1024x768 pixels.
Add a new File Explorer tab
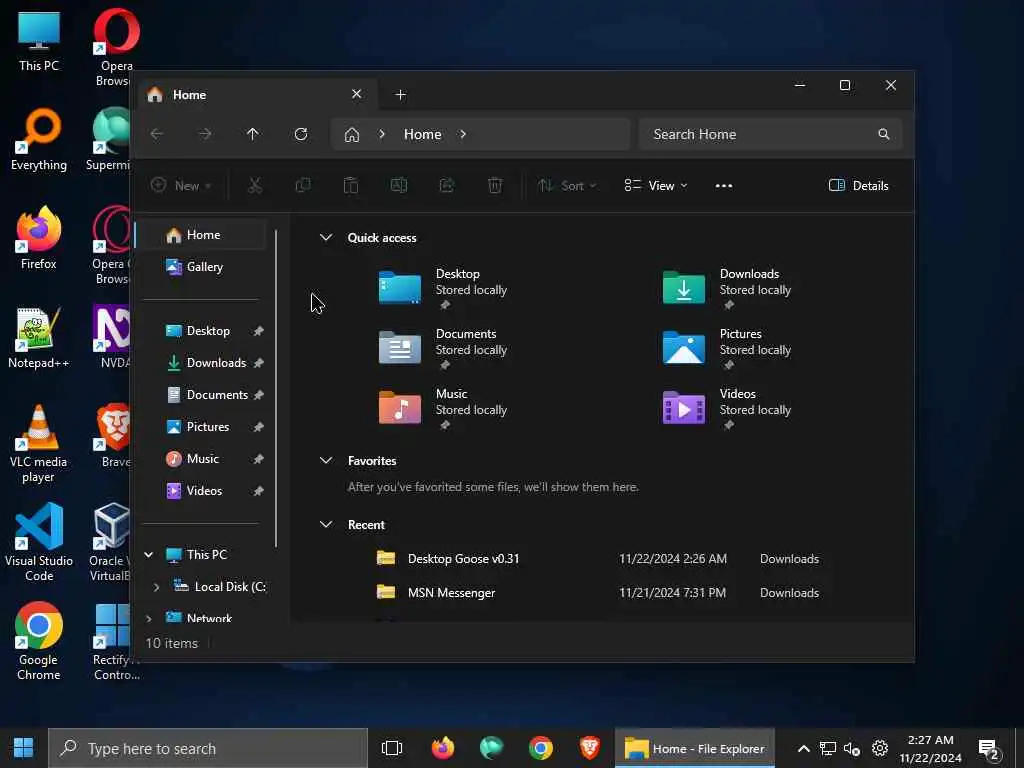pyautogui.click(x=401, y=95)
